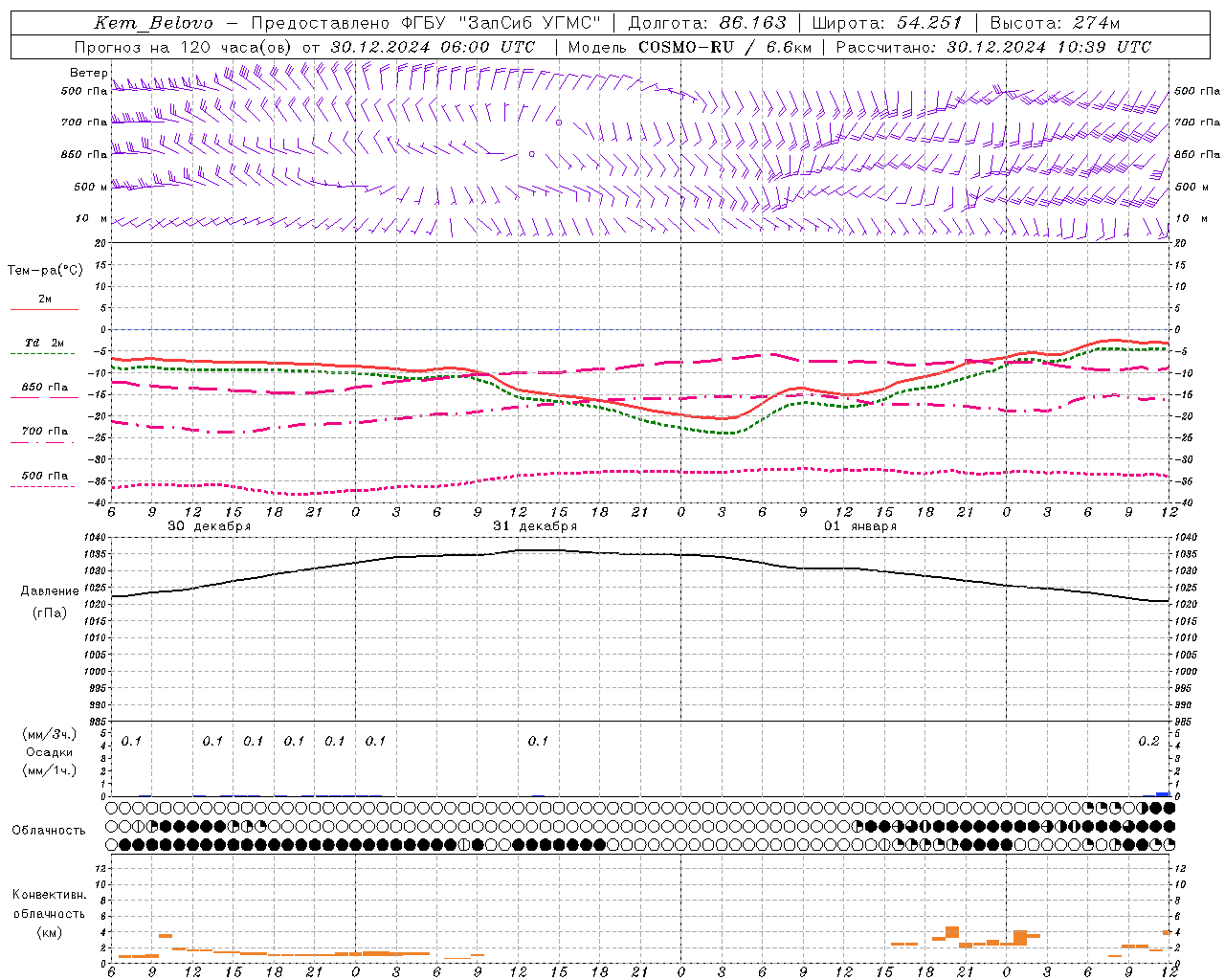Select the model name COSMO-RU / 6.6км

click(725, 47)
